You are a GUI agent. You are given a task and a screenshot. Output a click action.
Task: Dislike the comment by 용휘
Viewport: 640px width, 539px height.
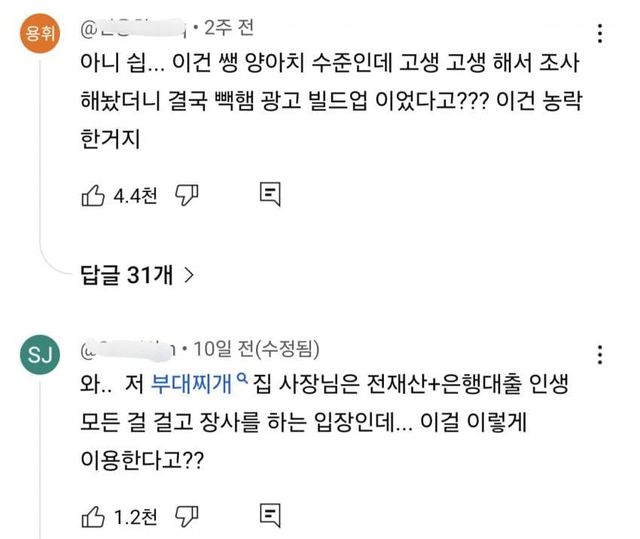[x=185, y=193]
